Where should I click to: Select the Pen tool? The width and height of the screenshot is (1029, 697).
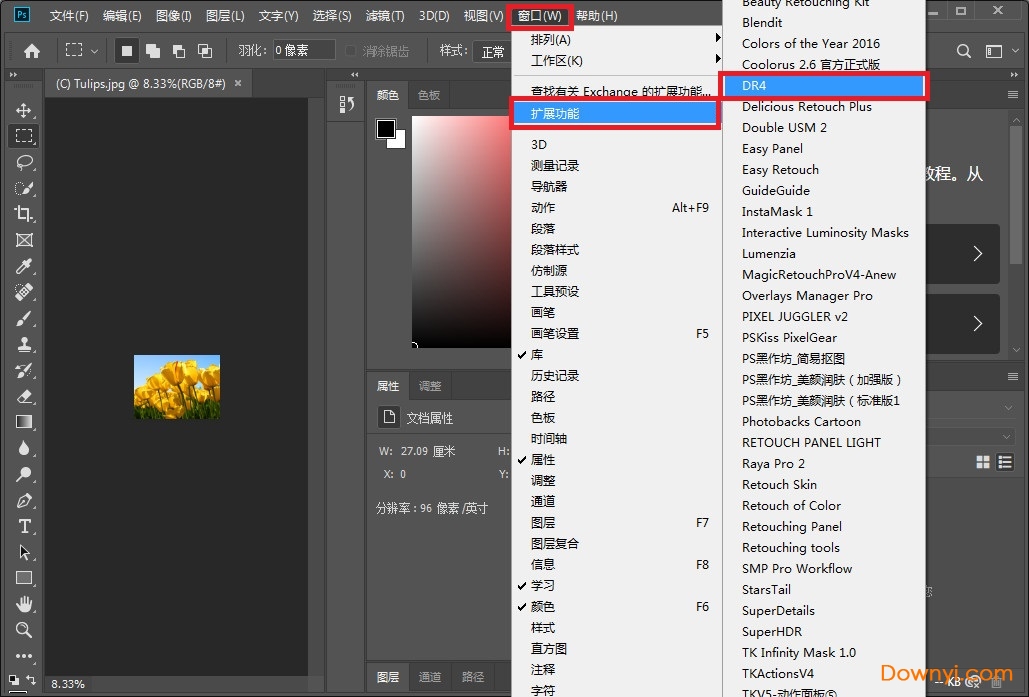pos(24,500)
